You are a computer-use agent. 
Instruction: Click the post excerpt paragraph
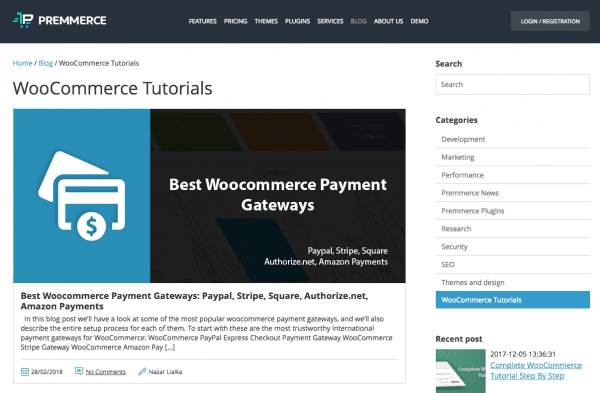(207, 333)
